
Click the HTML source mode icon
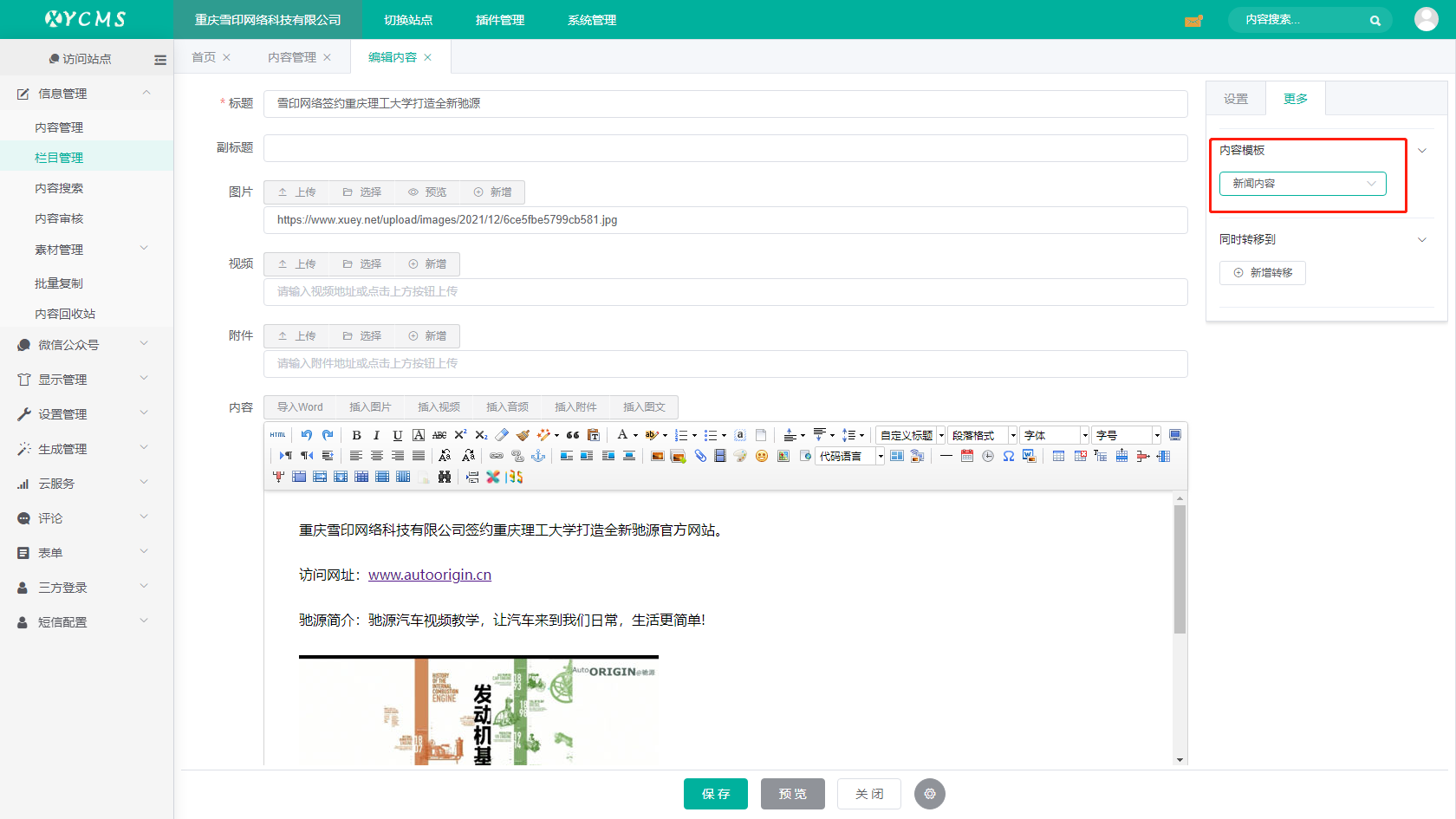pos(277,435)
